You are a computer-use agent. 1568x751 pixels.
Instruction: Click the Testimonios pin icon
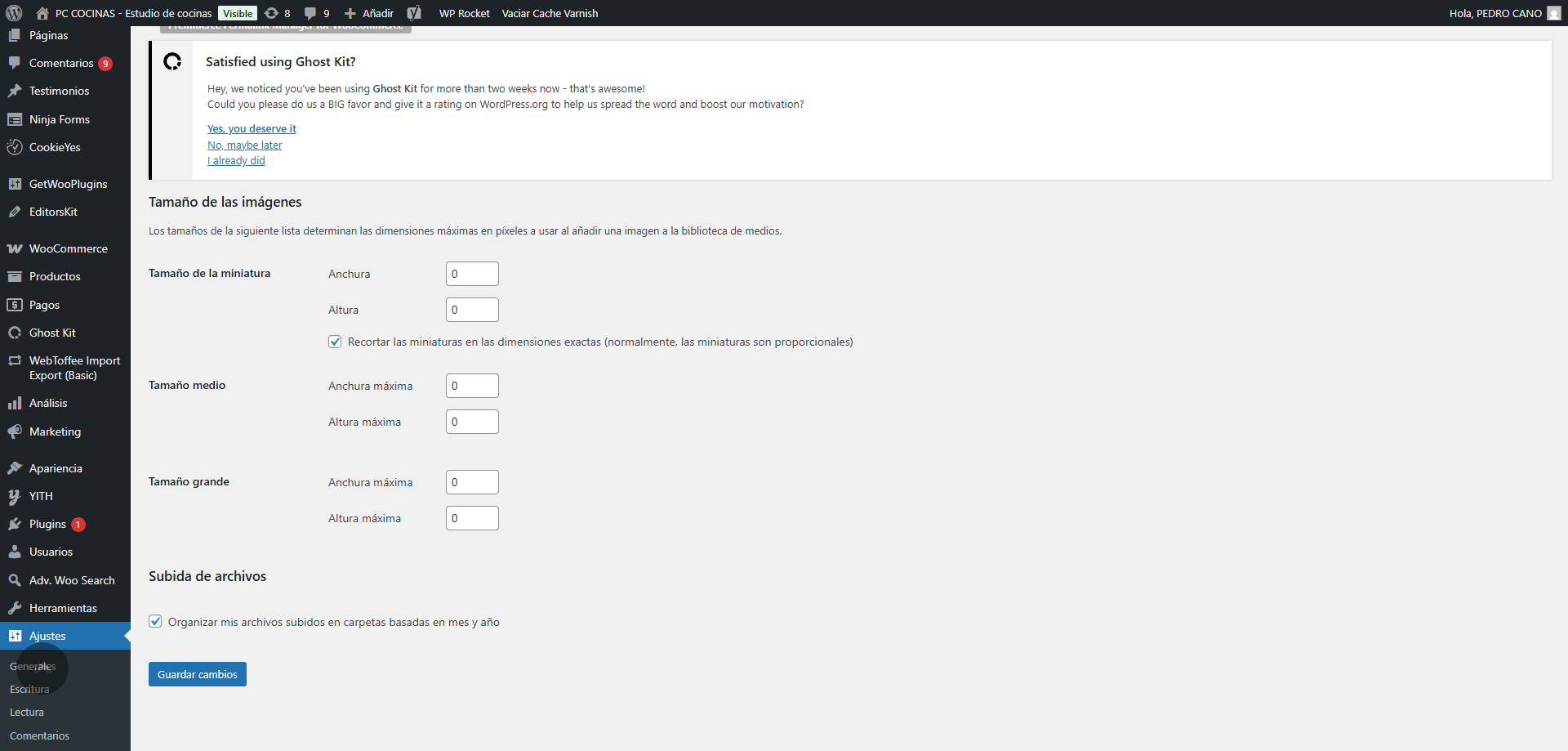[x=15, y=91]
